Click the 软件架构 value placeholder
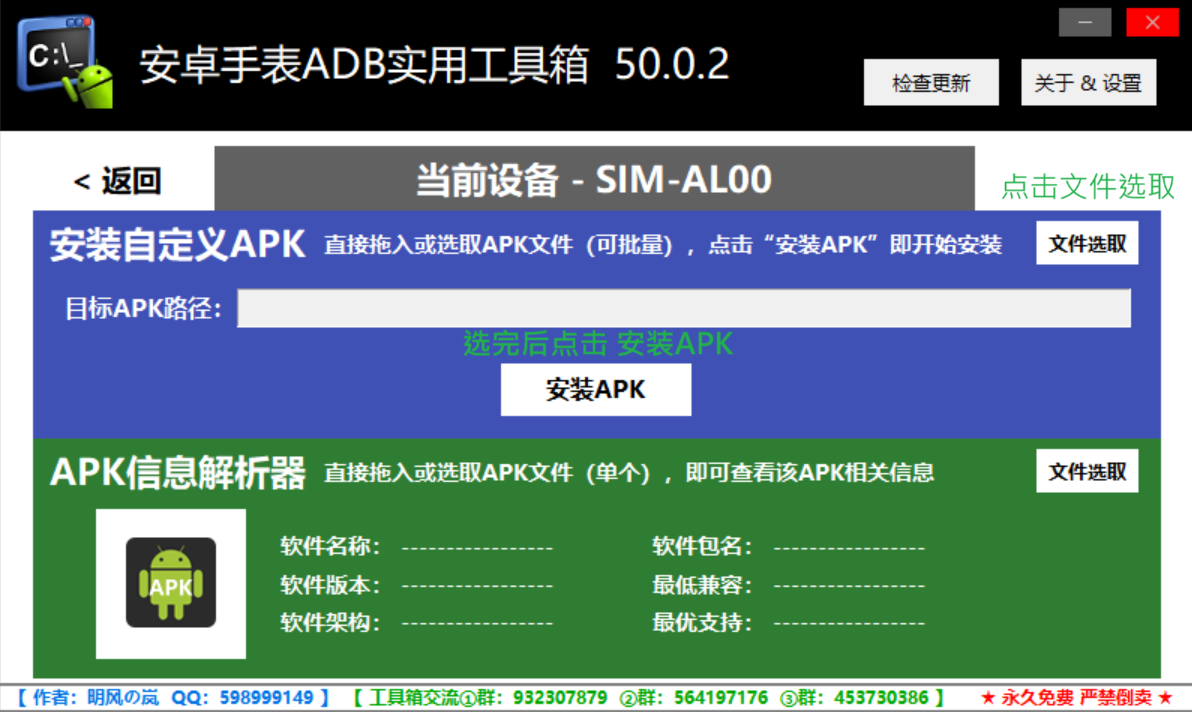The image size is (1192, 712). [x=477, y=624]
